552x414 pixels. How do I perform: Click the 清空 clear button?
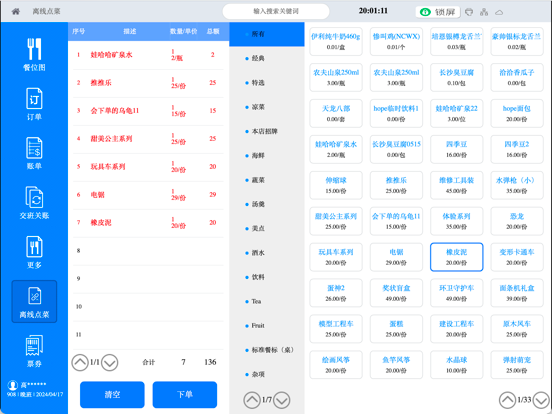(112, 395)
